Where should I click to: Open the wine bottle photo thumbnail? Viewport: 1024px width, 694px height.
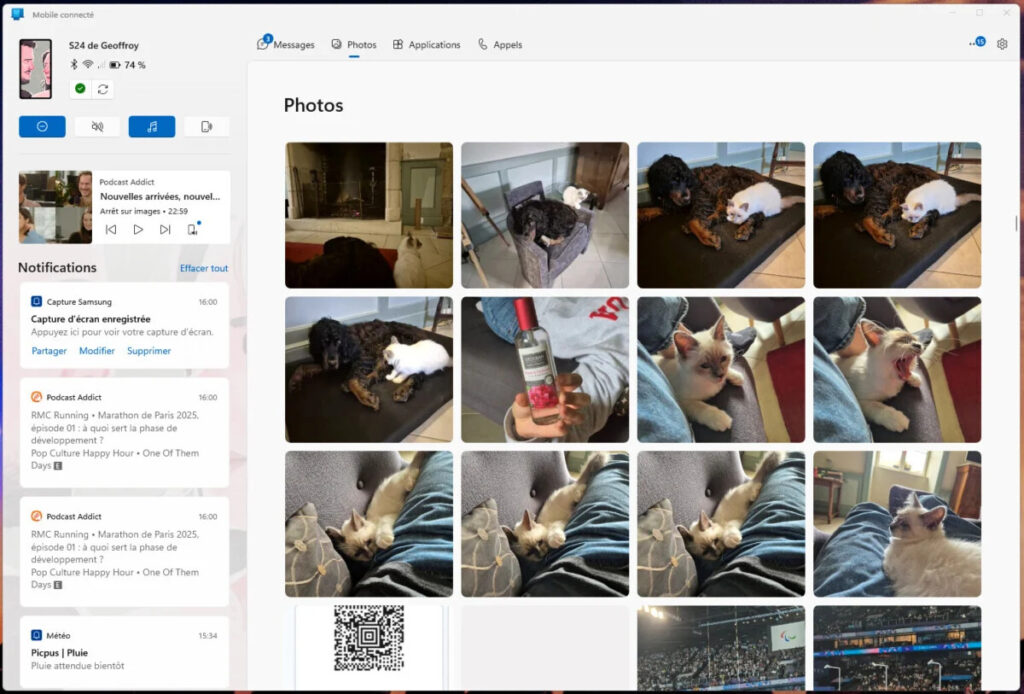point(545,369)
